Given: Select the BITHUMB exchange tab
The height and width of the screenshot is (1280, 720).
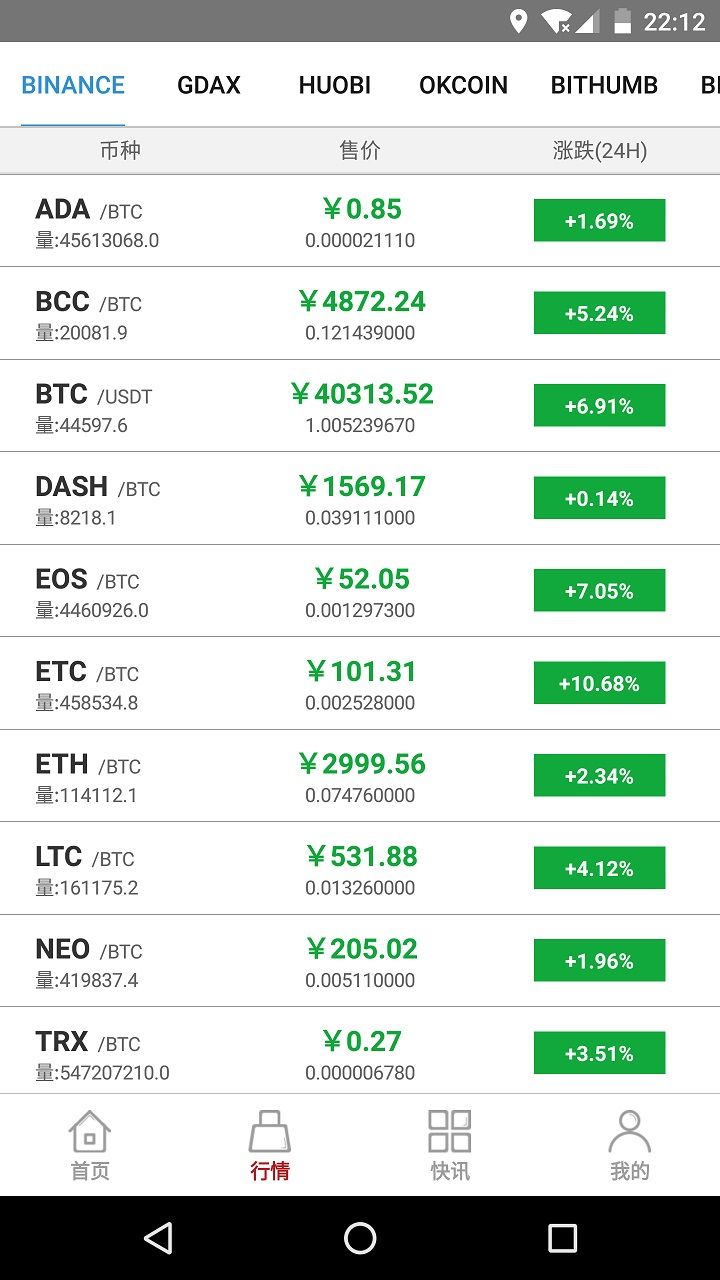Looking at the screenshot, I should click(x=604, y=85).
